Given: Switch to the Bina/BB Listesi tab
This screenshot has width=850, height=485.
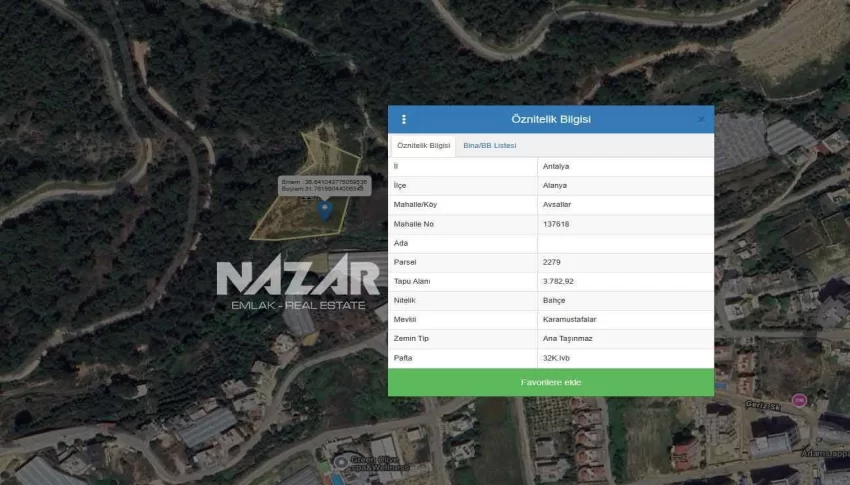Looking at the screenshot, I should 490,145.
